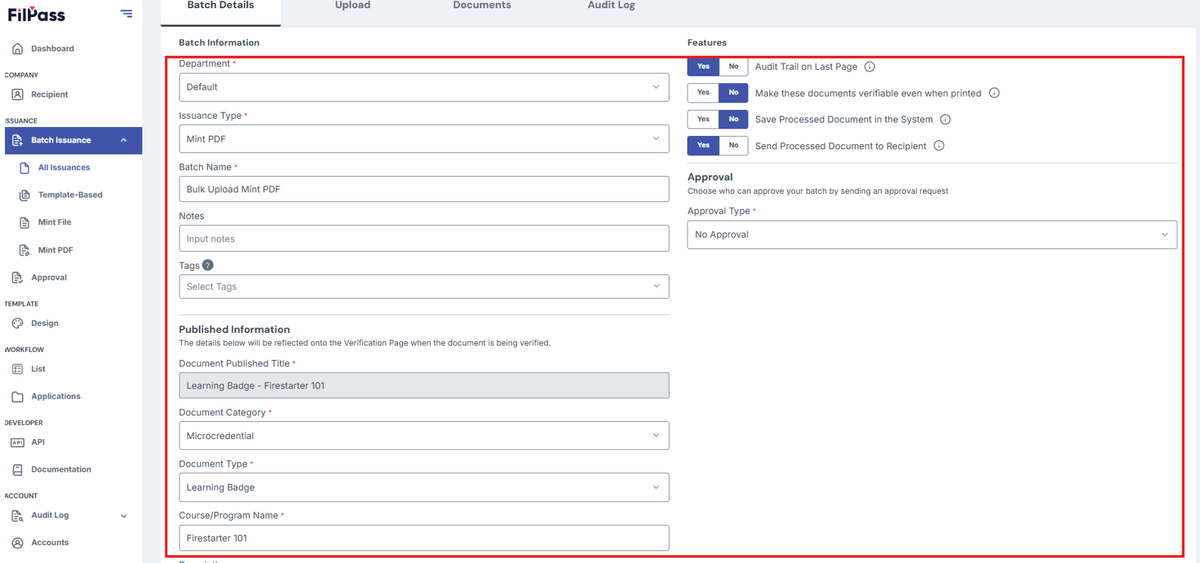Click info icon beside Save Processed Document
Image resolution: width=1200 pixels, height=563 pixels.
pos(945,119)
